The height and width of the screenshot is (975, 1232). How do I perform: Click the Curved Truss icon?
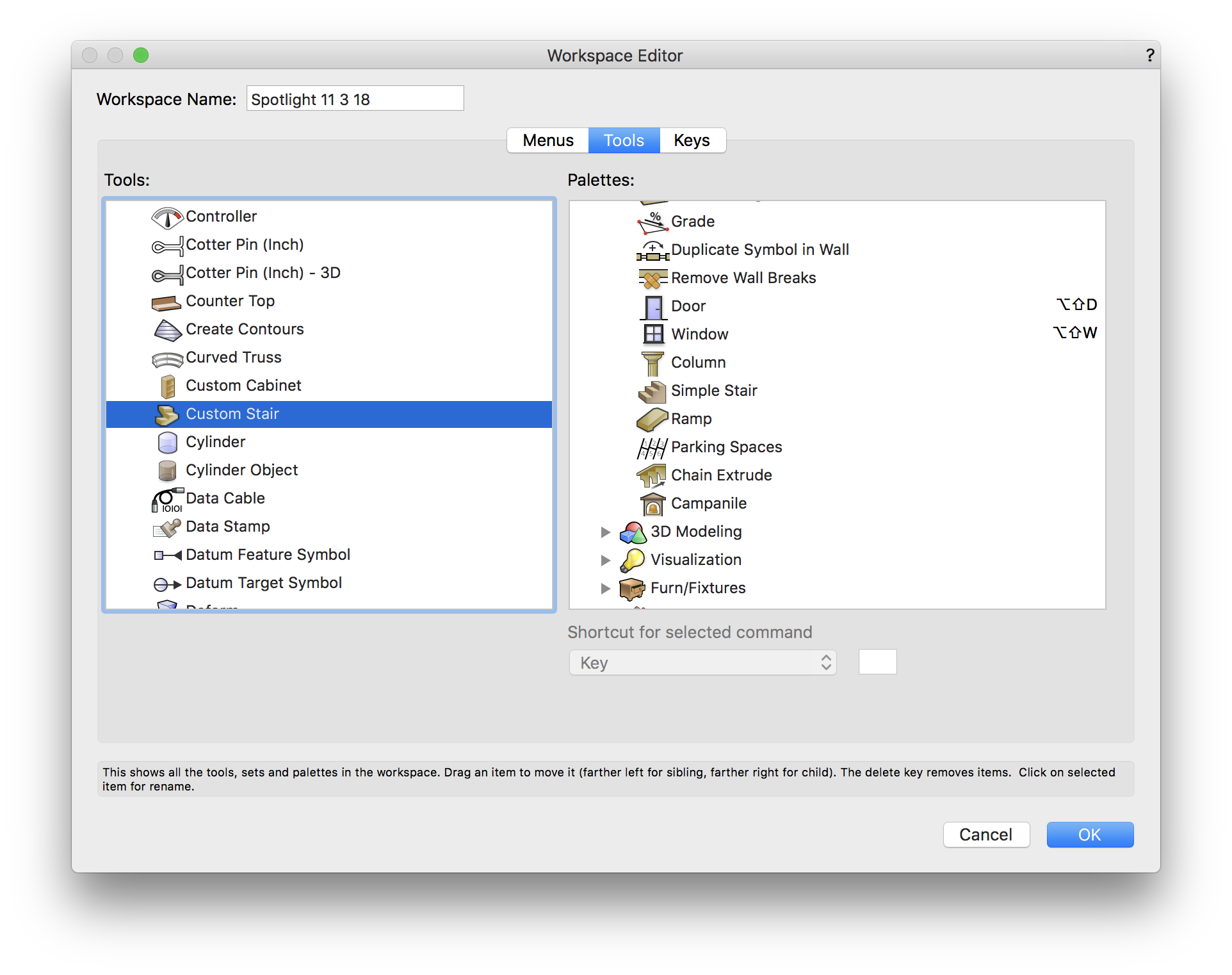pos(167,359)
